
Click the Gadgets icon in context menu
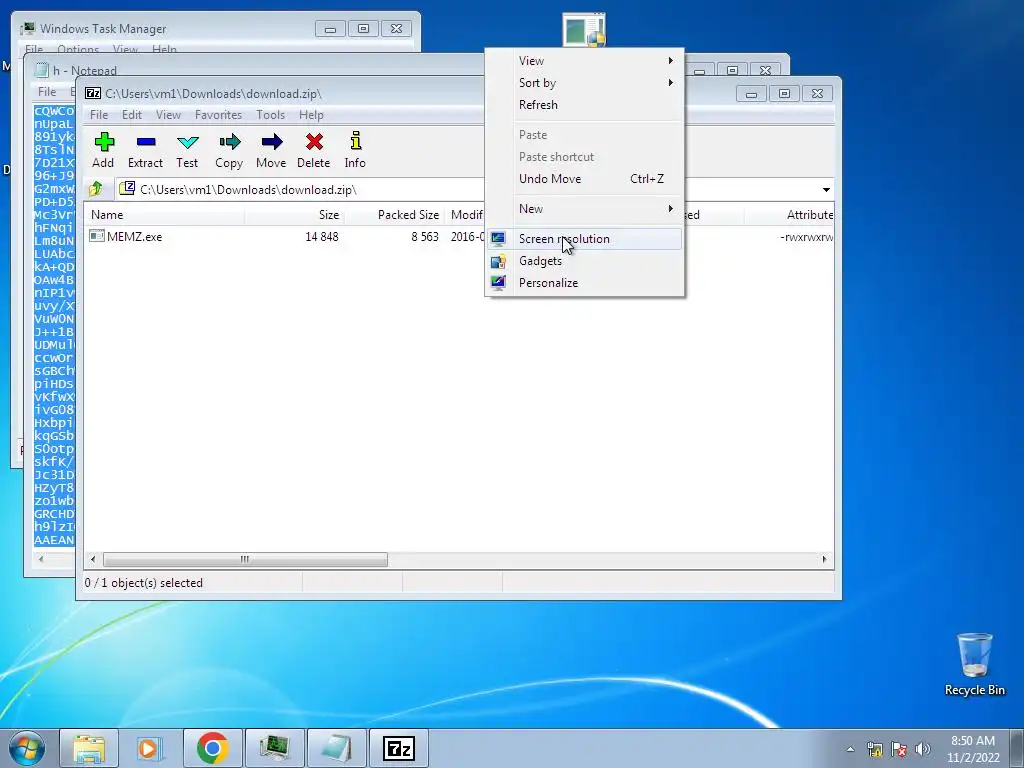point(498,261)
